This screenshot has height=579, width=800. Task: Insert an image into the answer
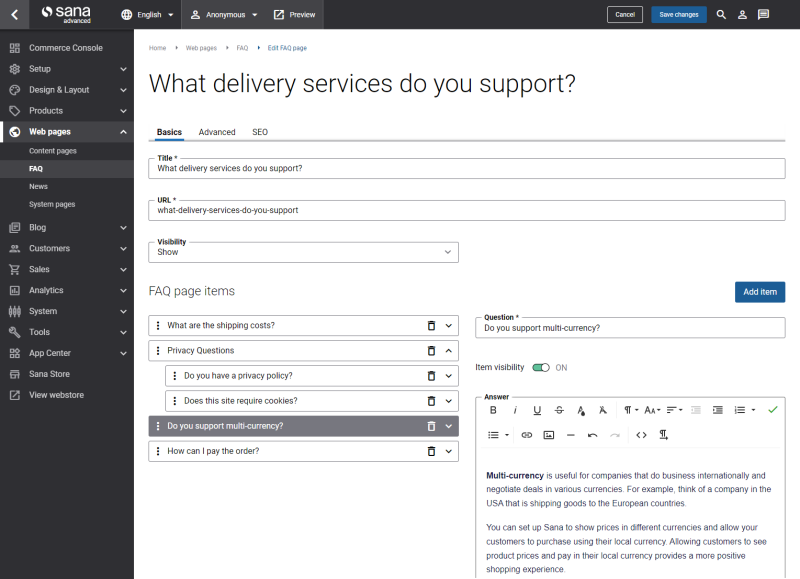click(549, 435)
